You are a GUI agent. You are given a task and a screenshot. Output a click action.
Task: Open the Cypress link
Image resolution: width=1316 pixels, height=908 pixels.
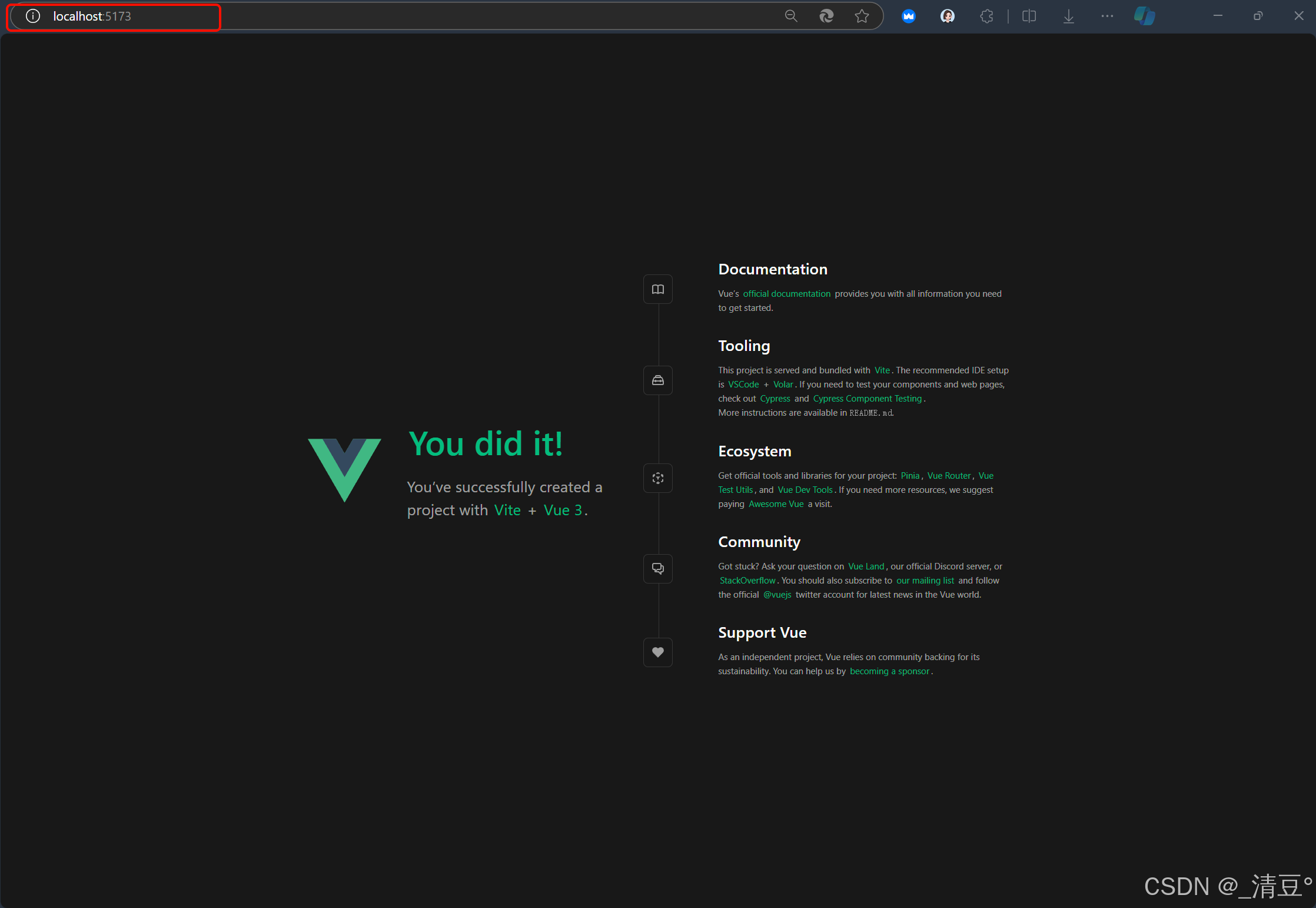775,399
